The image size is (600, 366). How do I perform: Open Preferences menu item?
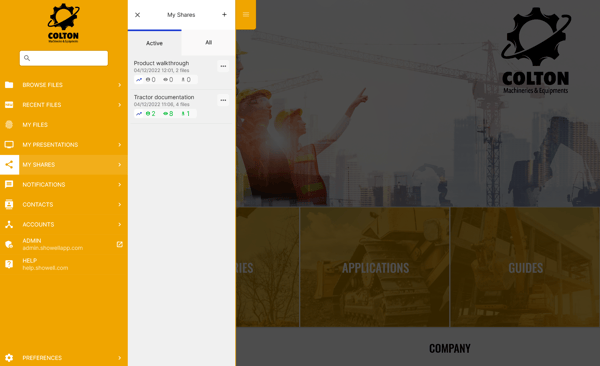click(64, 358)
